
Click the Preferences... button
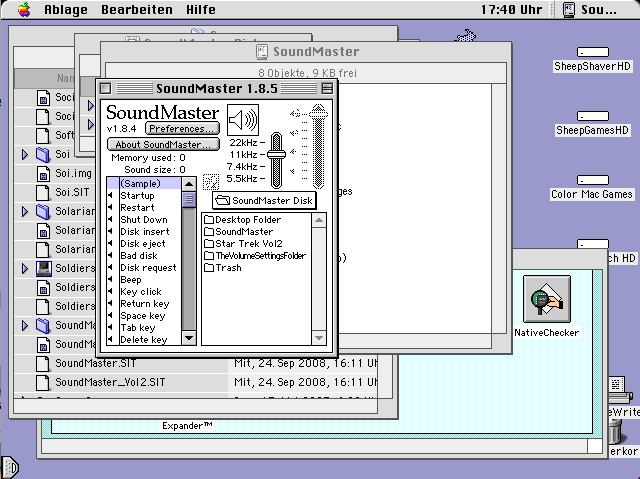click(x=182, y=129)
